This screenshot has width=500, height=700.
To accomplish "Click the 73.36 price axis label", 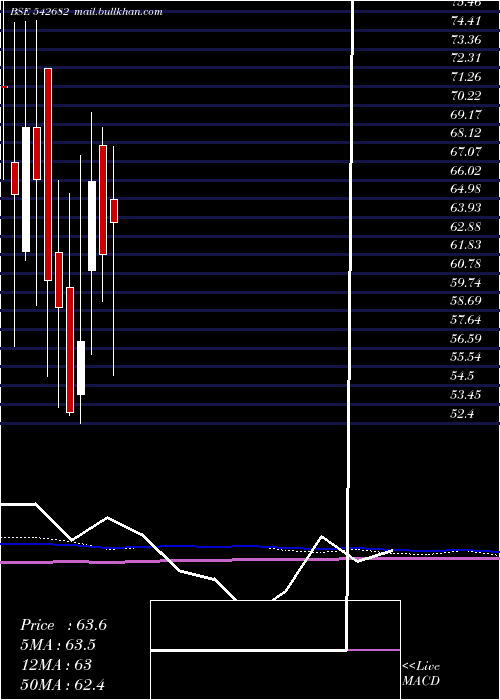I will pos(466,40).
